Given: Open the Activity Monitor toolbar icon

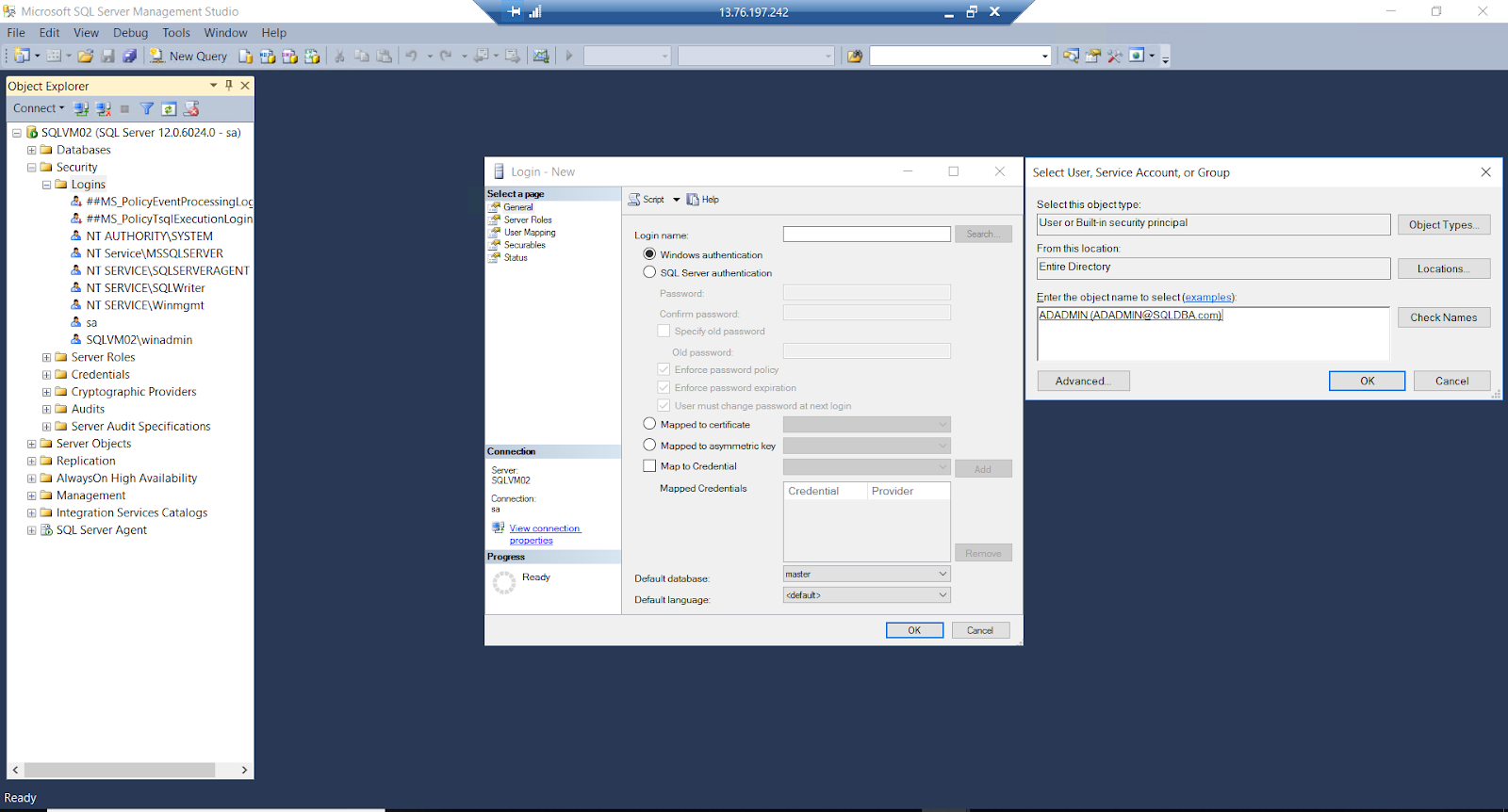Looking at the screenshot, I should click(x=541, y=57).
